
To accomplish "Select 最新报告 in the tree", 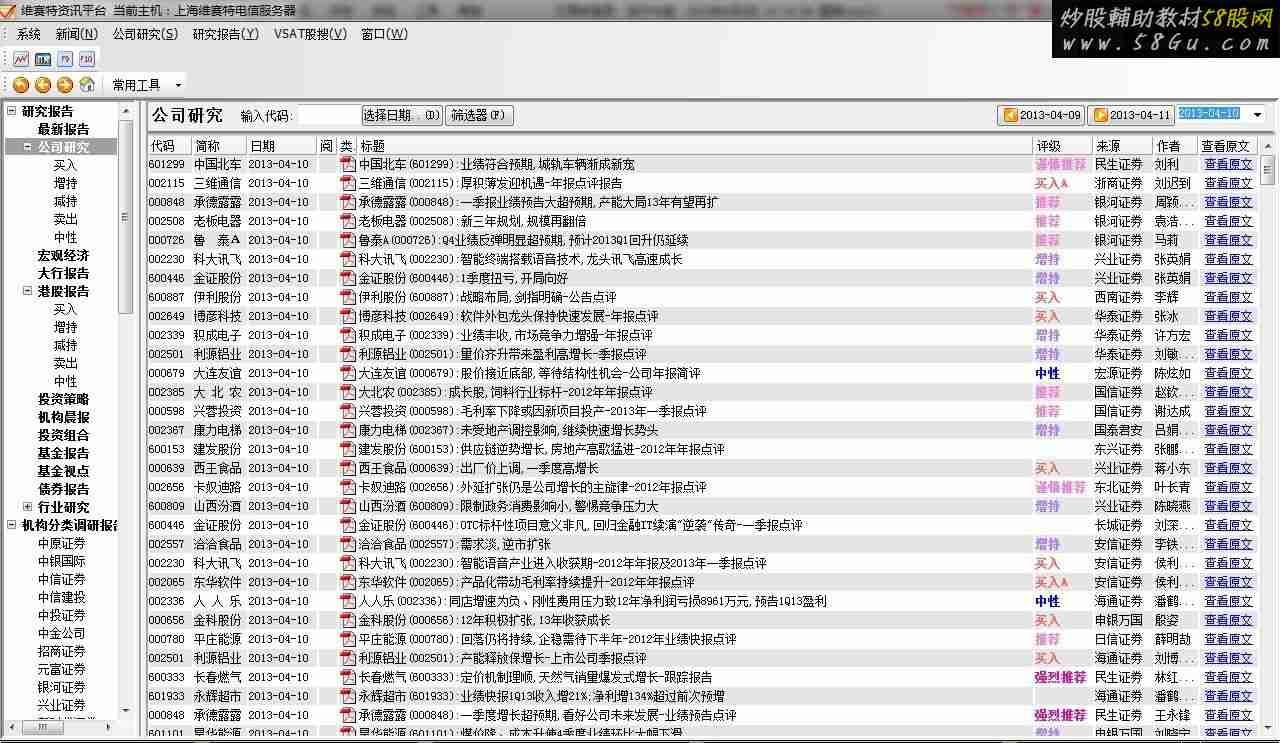I will pos(63,129).
